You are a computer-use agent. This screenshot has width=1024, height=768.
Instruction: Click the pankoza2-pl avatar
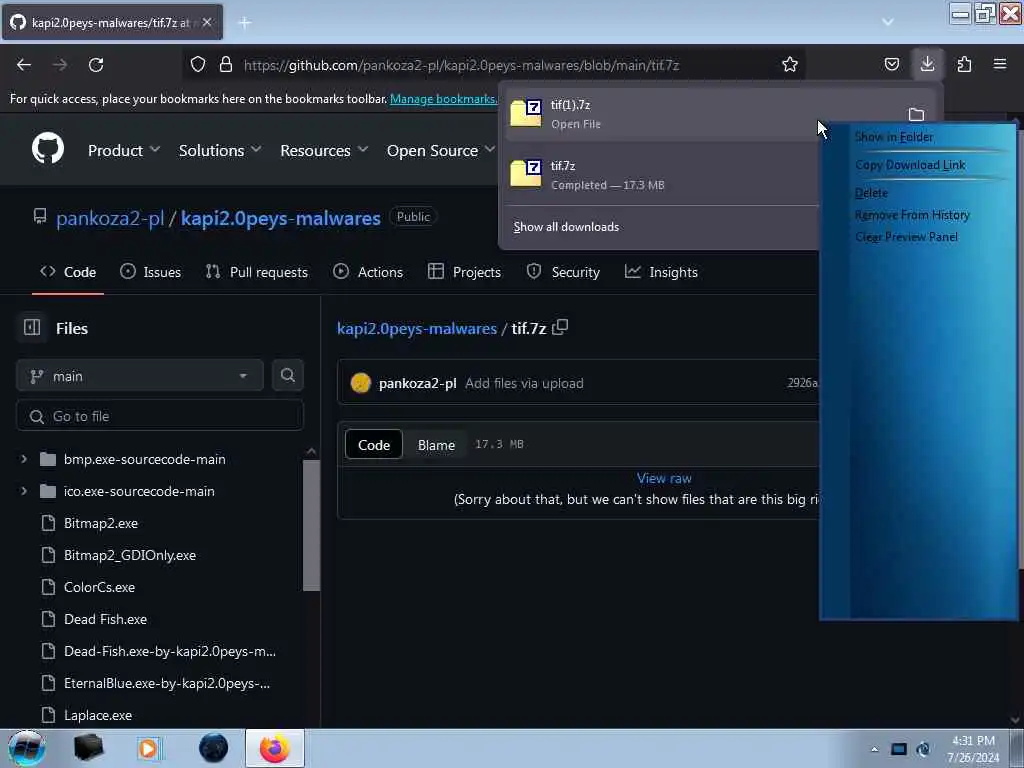[360, 383]
